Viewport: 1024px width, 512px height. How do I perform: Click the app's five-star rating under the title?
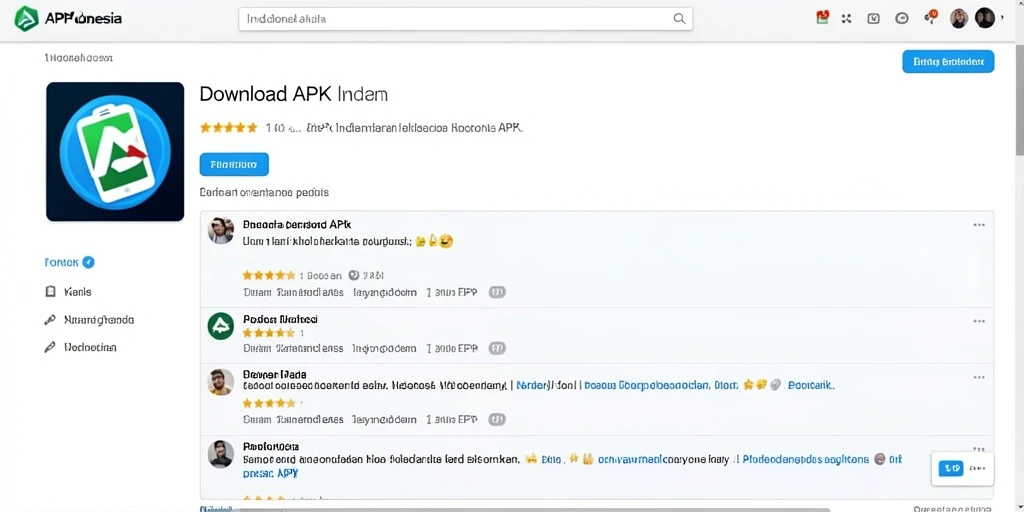point(229,128)
